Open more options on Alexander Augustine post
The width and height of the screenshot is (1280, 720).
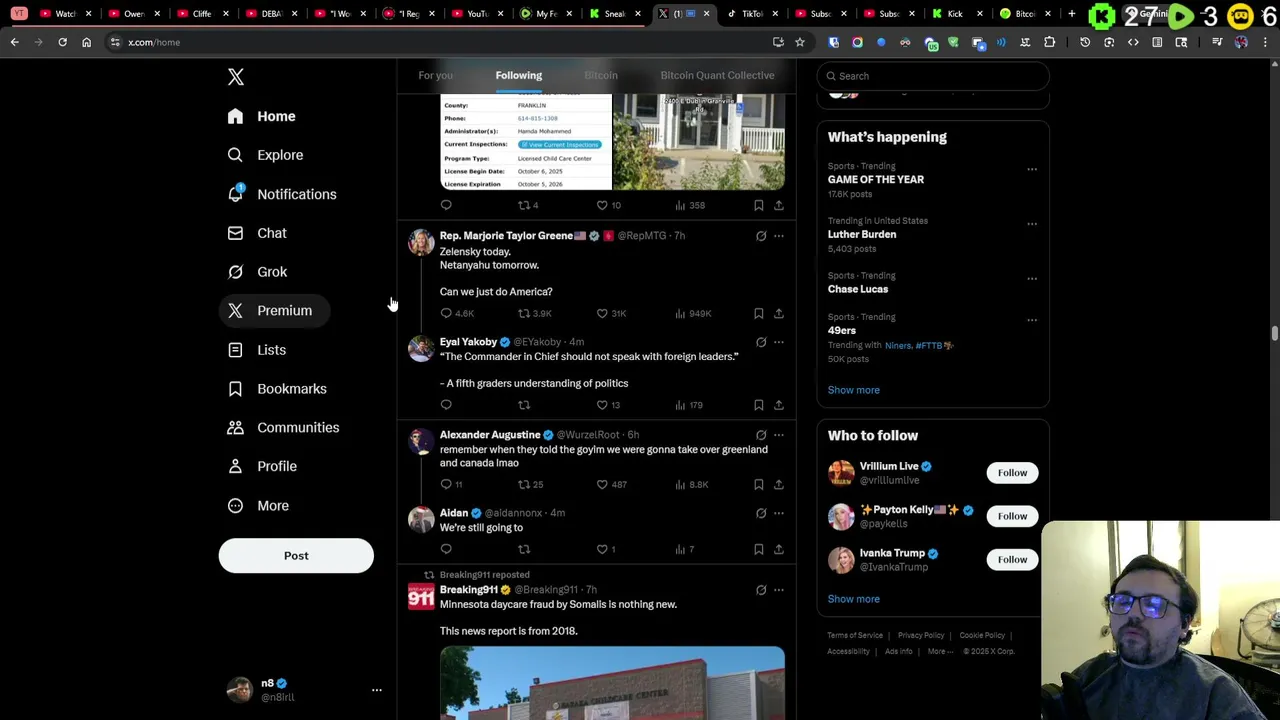point(779,435)
